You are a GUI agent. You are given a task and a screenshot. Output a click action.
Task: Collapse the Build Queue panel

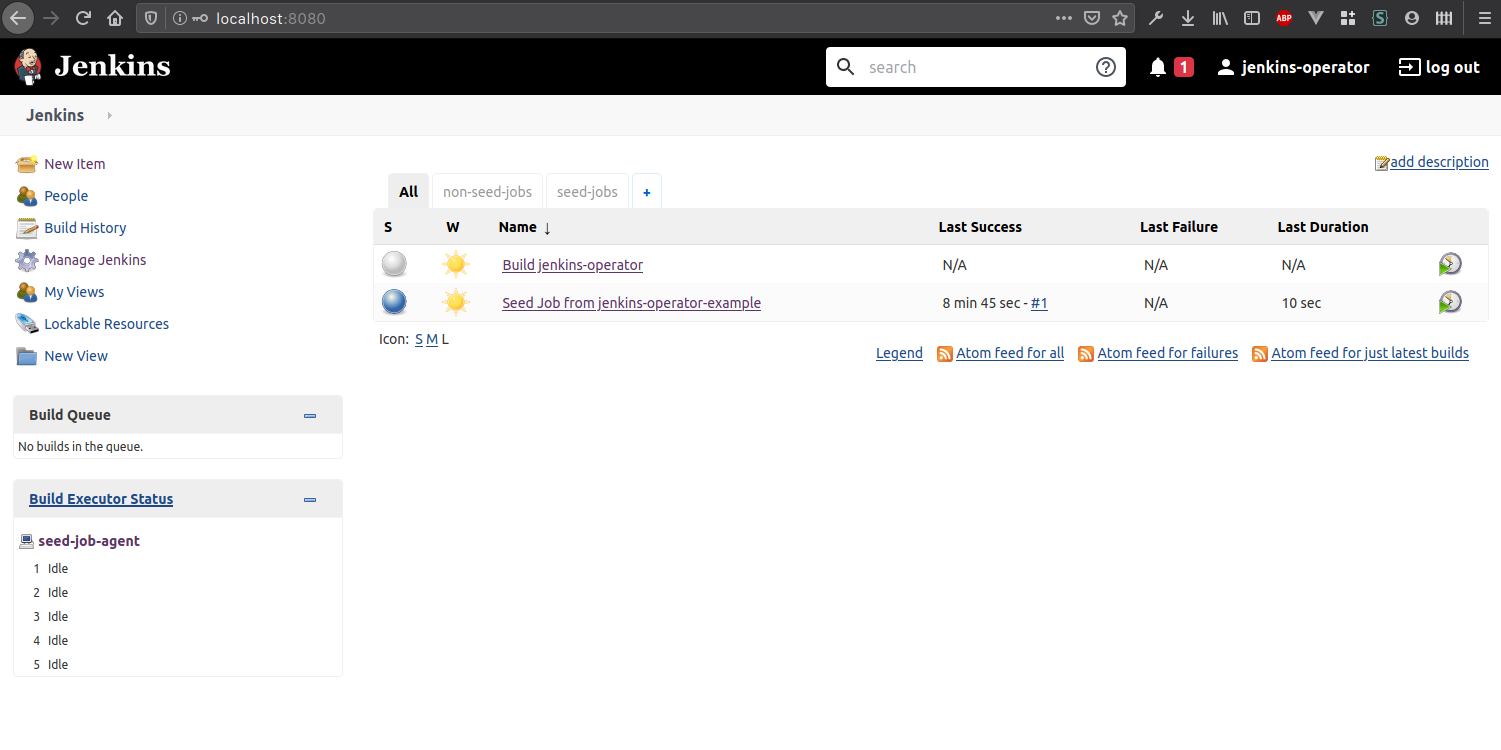click(309, 414)
